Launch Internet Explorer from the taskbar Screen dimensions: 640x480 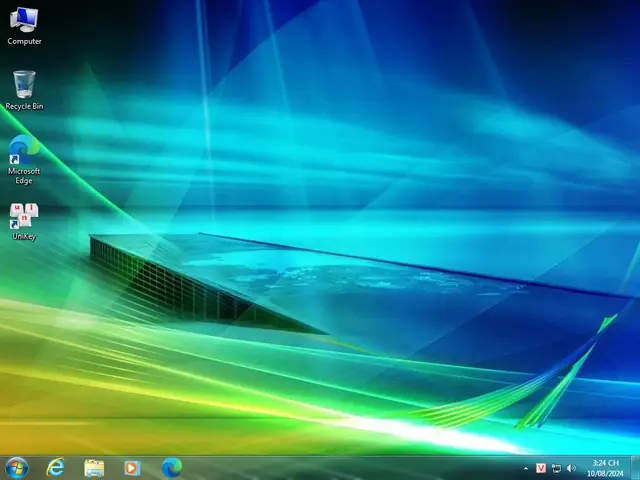point(56,468)
